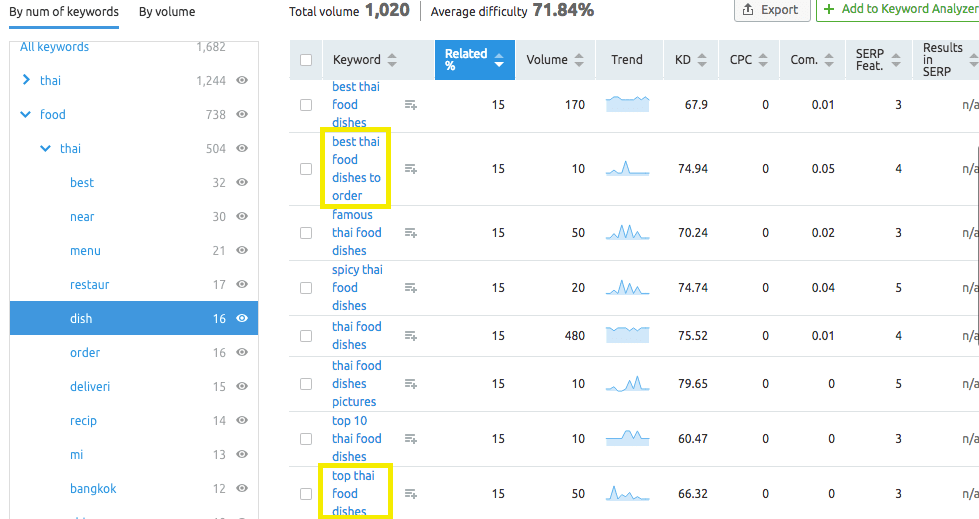Click add-to-list icon for 'thai food dishes' row
This screenshot has height=519, width=979.
tap(410, 336)
